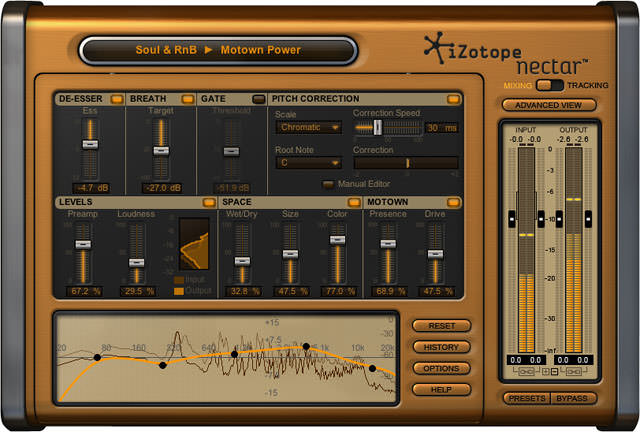Click the Input legend swatch in Levels
This screenshot has height=432, width=640.
[179, 280]
